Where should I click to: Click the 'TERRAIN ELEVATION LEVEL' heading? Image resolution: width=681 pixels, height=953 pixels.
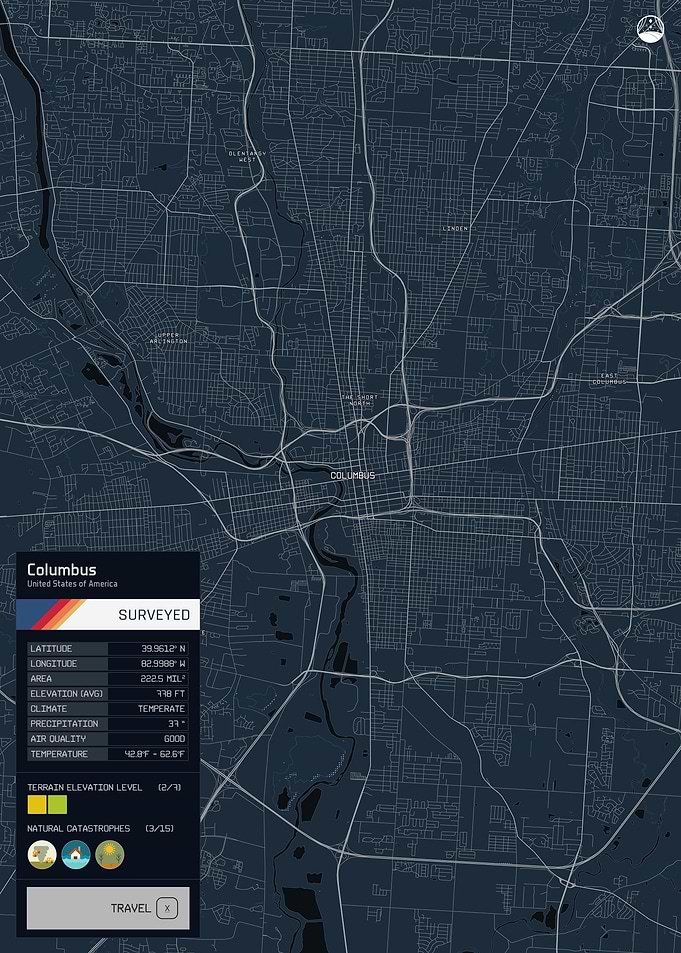click(x=85, y=787)
